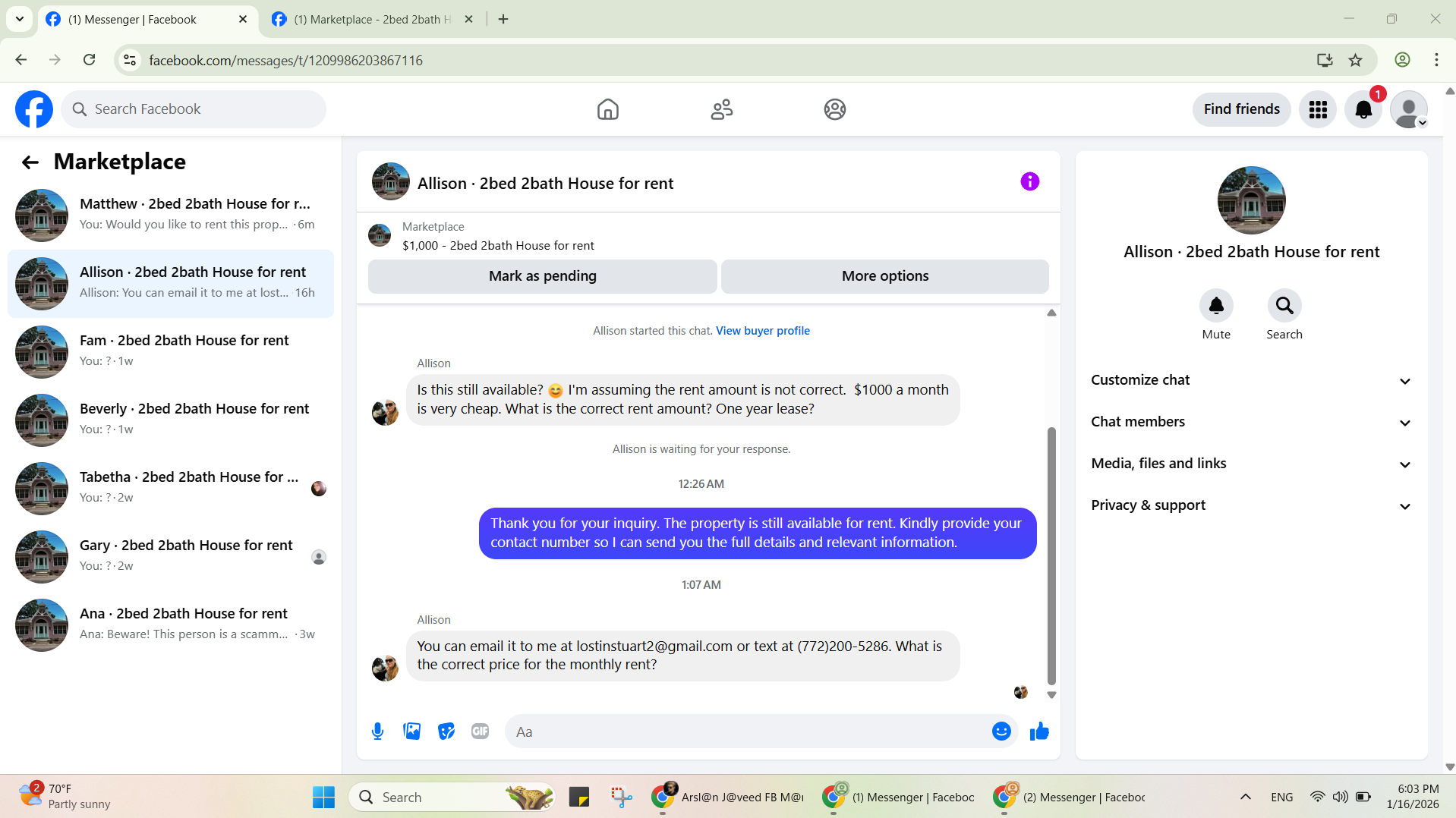Bookmark this page star icon
The height and width of the screenshot is (818, 1456).
(x=1355, y=60)
